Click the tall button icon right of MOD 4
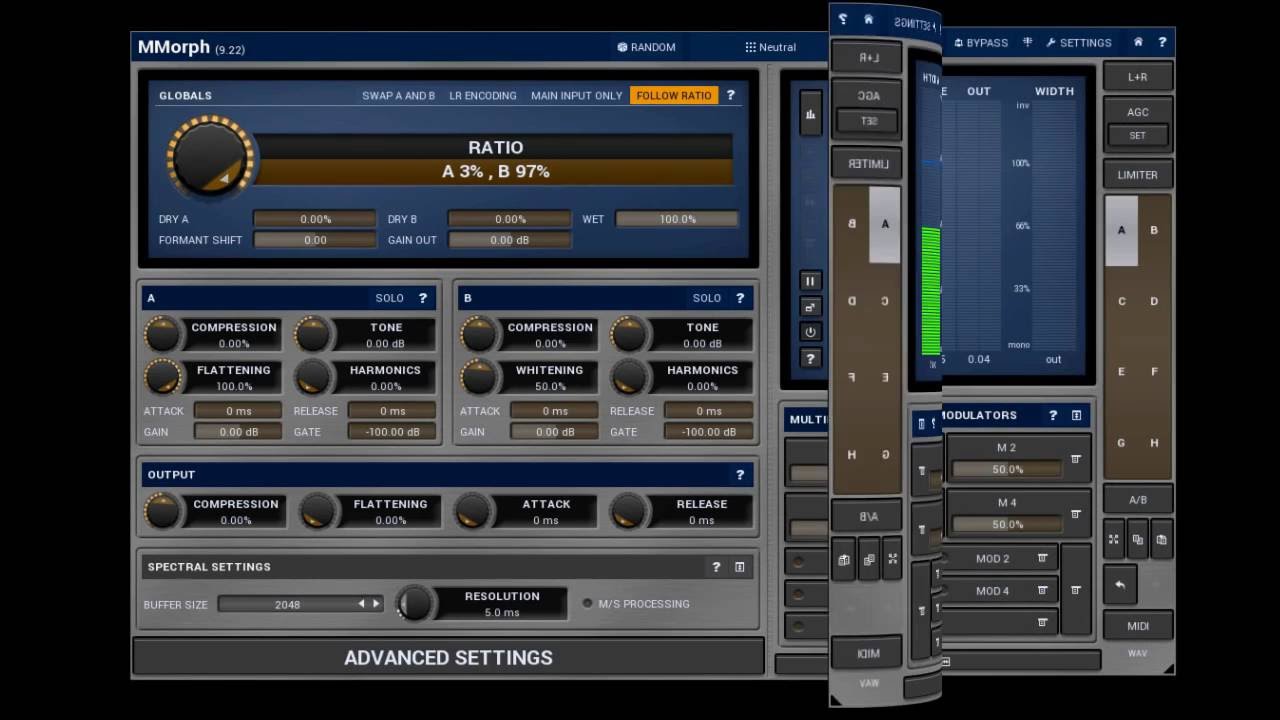The height and width of the screenshot is (720, 1280). [x=1076, y=590]
